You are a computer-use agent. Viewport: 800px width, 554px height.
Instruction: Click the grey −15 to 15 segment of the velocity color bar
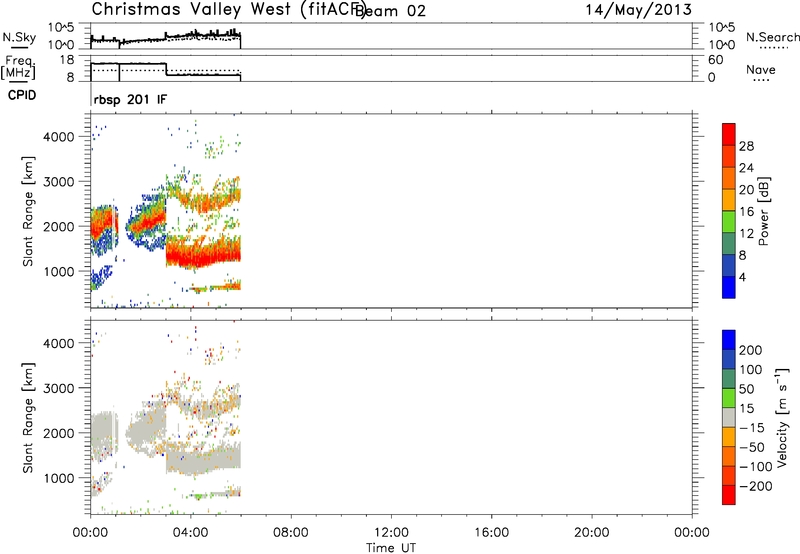click(x=729, y=417)
